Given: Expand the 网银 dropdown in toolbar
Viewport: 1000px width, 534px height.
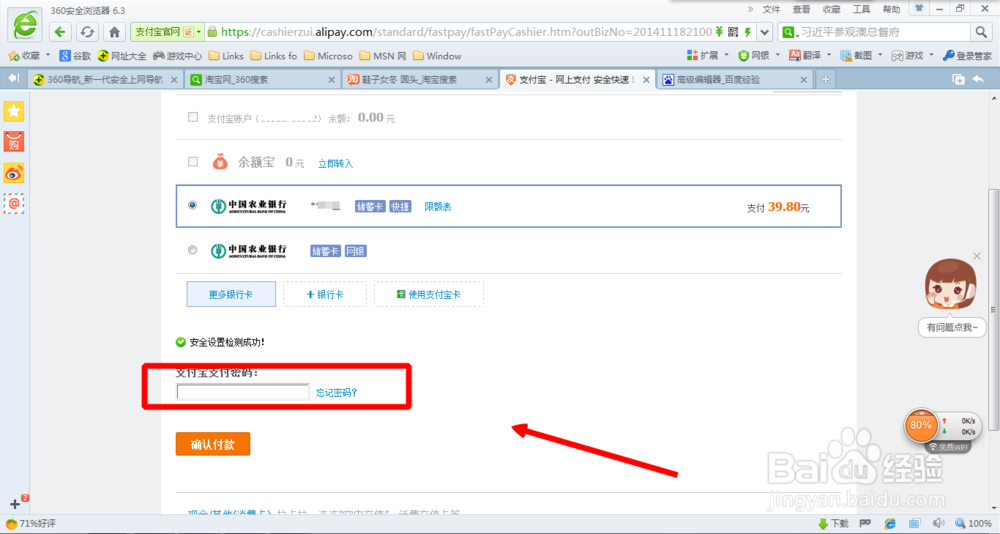Looking at the screenshot, I should pyautogui.click(x=777, y=56).
